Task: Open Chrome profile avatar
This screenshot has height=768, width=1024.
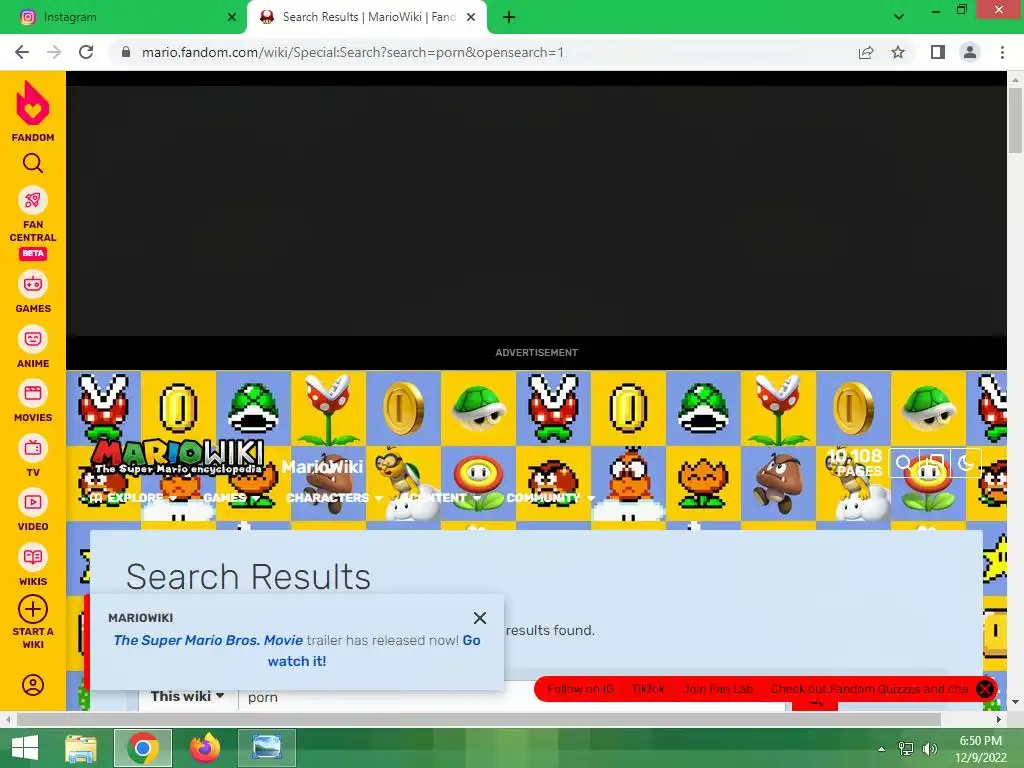Action: click(x=970, y=52)
